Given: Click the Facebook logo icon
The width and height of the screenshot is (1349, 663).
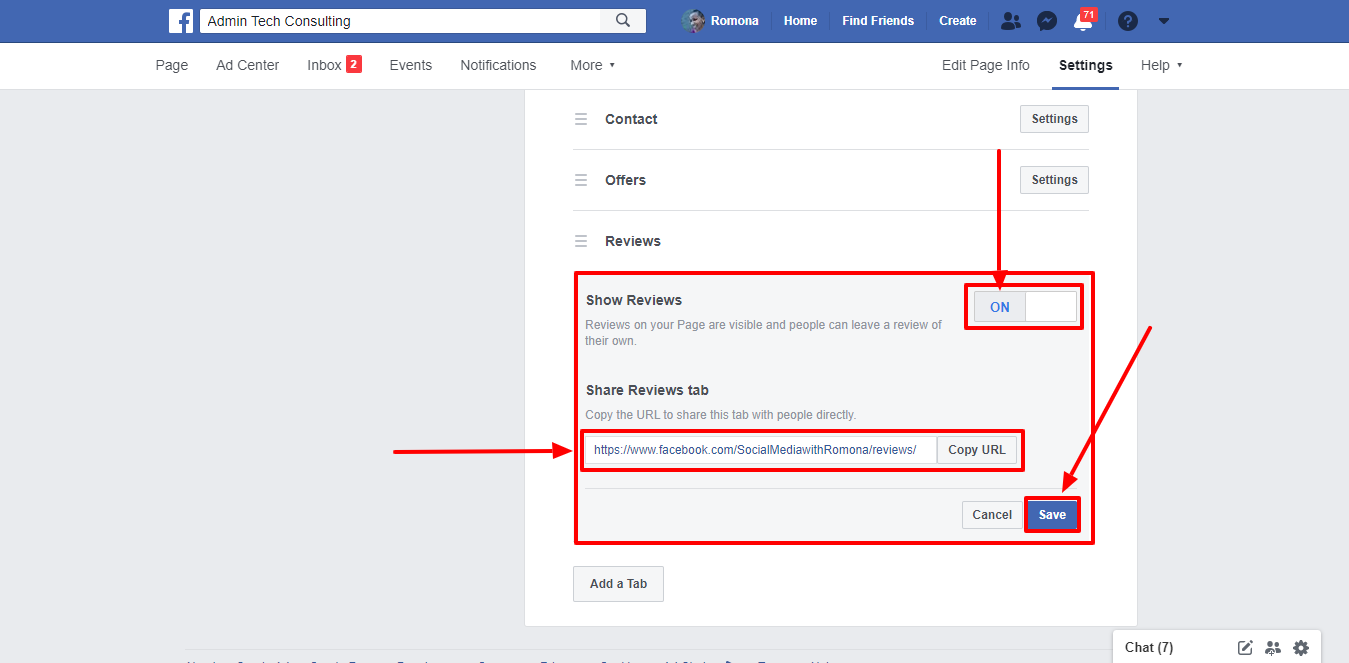Looking at the screenshot, I should coord(181,21).
